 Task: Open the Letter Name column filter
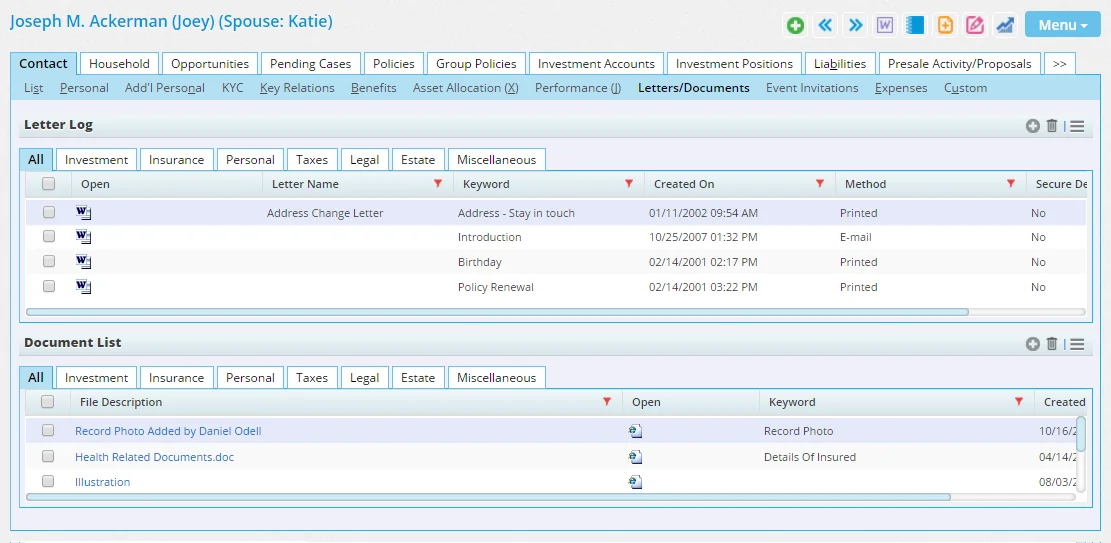point(437,184)
